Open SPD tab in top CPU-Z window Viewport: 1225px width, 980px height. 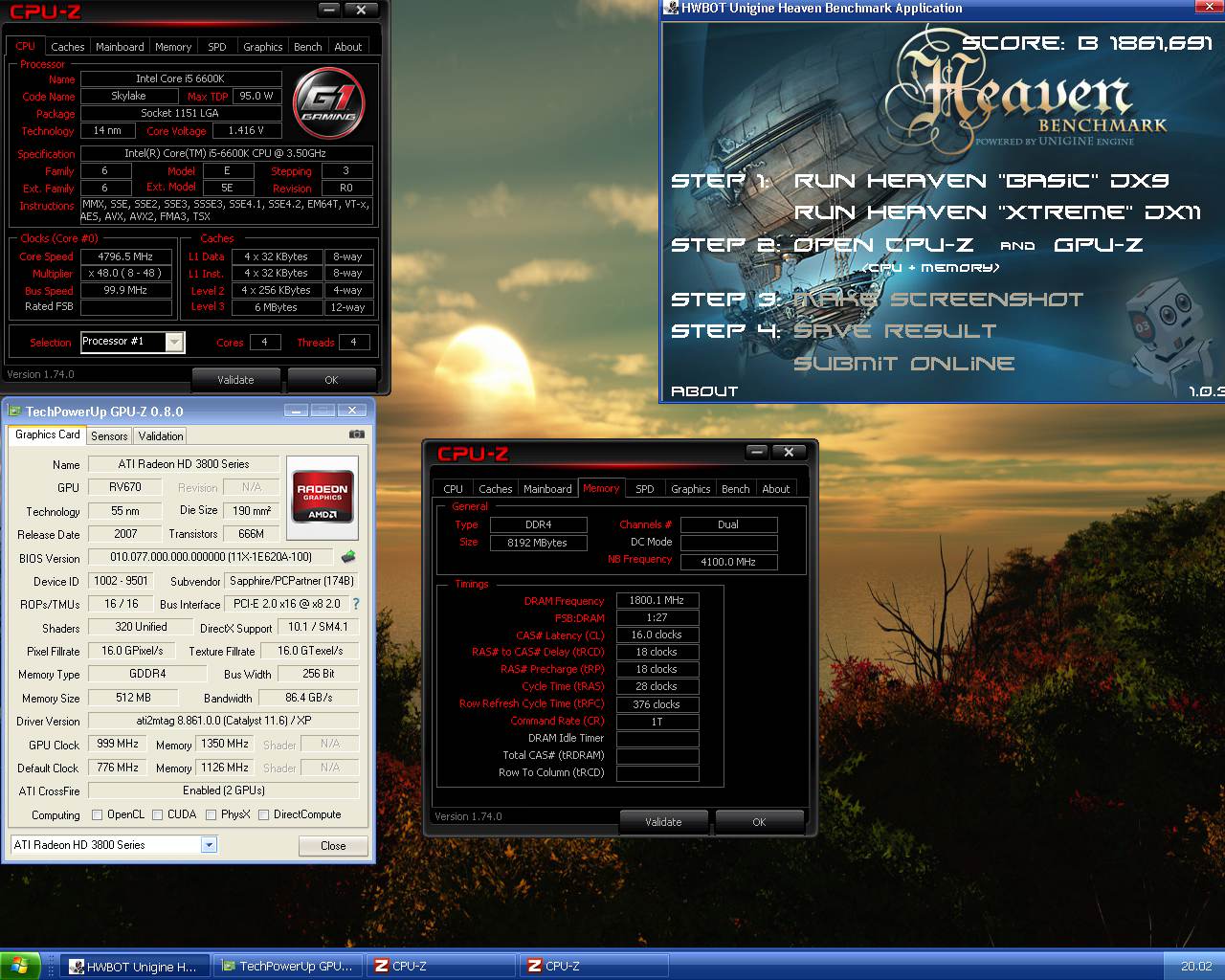coord(217,47)
